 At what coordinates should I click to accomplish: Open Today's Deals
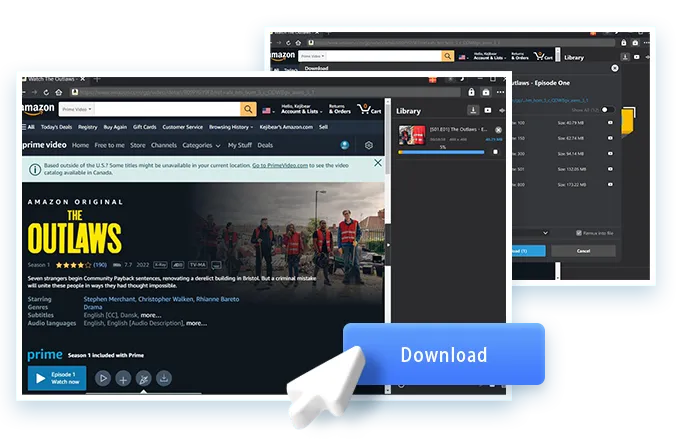[x=56, y=127]
